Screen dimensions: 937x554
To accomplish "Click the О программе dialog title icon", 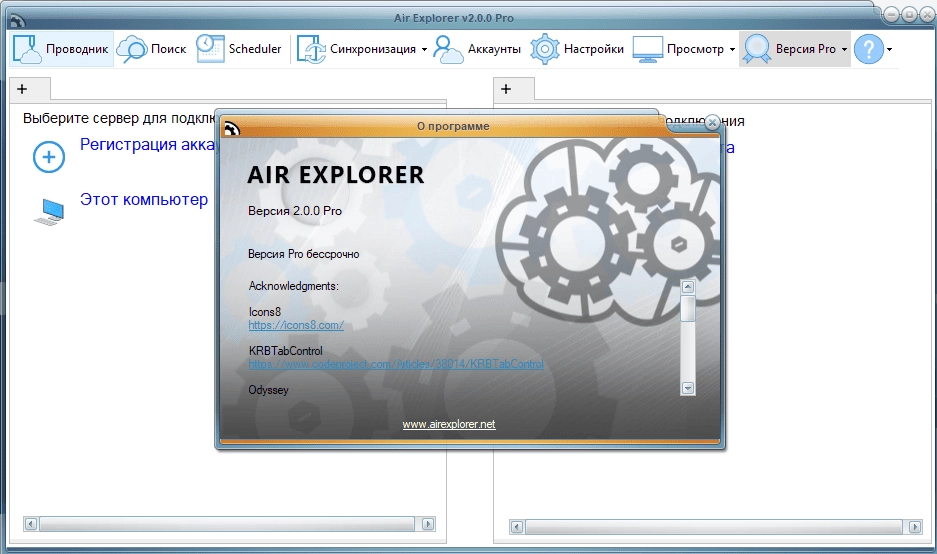I will click(x=231, y=128).
